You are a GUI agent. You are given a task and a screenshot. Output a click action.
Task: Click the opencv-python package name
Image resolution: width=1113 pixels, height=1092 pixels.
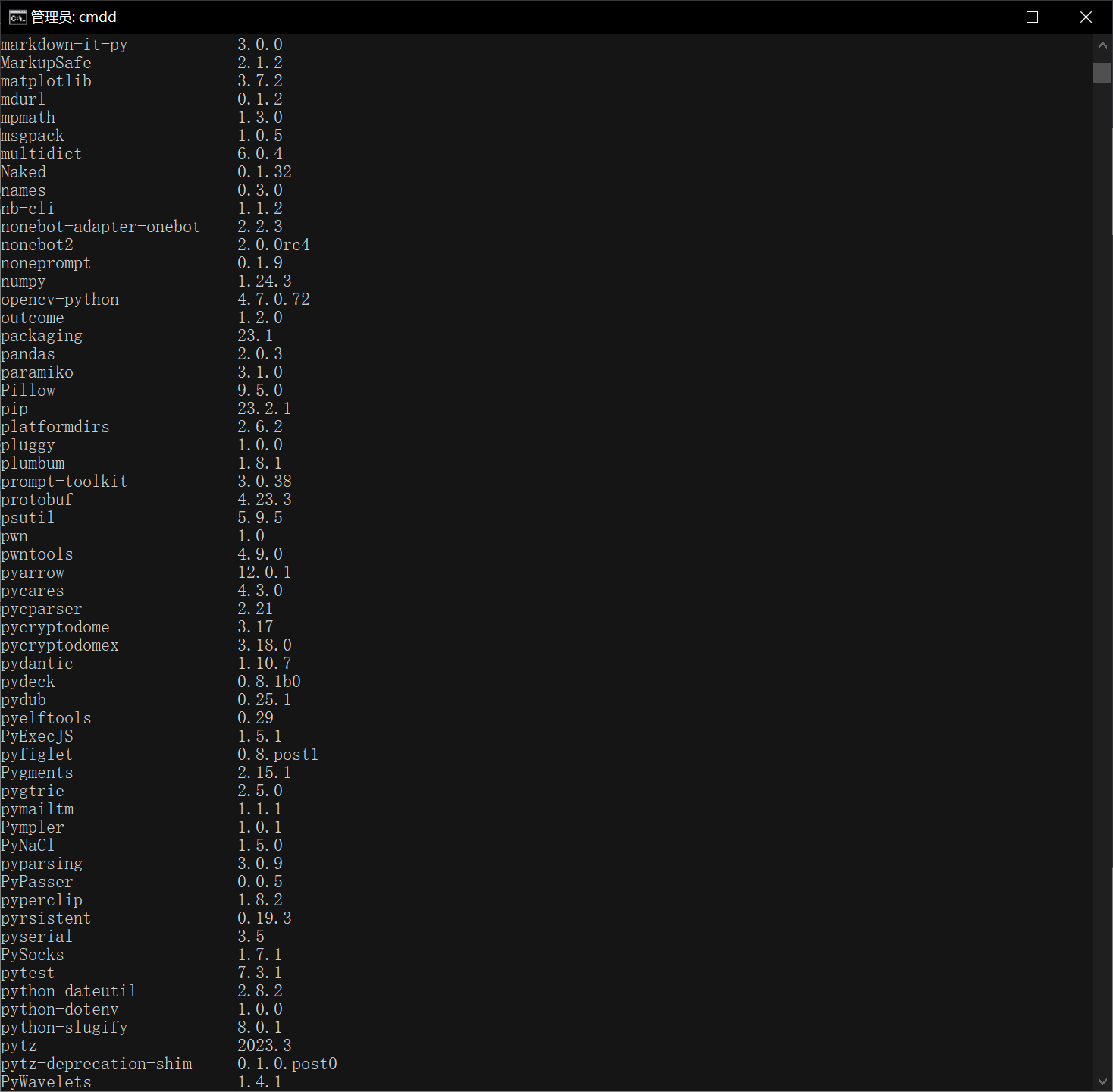coord(60,300)
